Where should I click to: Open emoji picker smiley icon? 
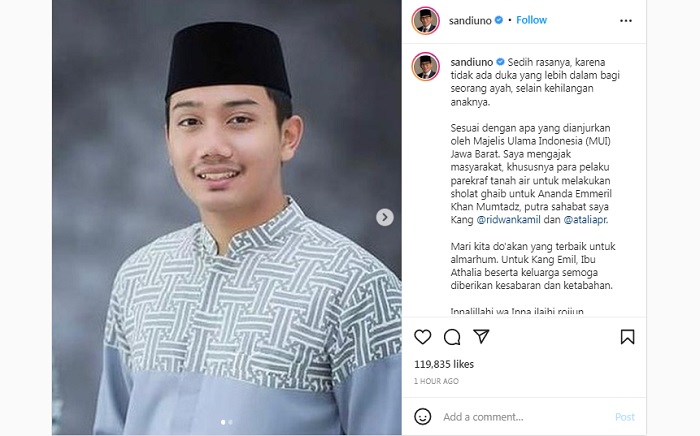point(422,417)
